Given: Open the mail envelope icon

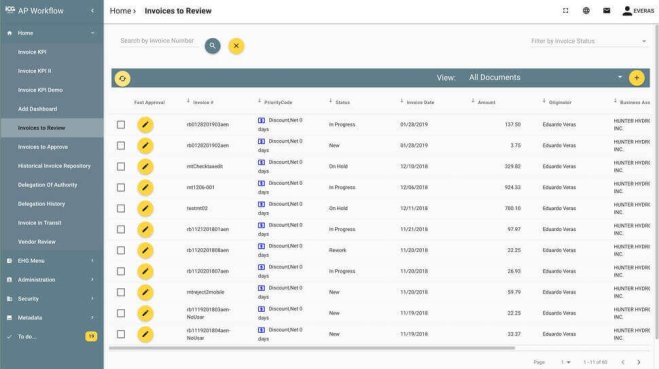Looking at the screenshot, I should pyautogui.click(x=606, y=11).
